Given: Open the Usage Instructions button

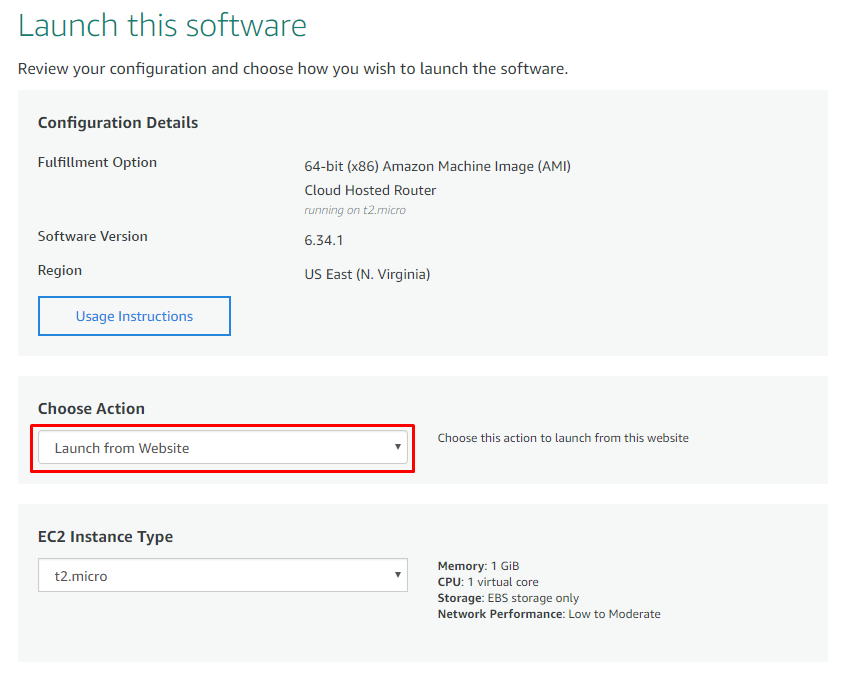Looking at the screenshot, I should (134, 316).
